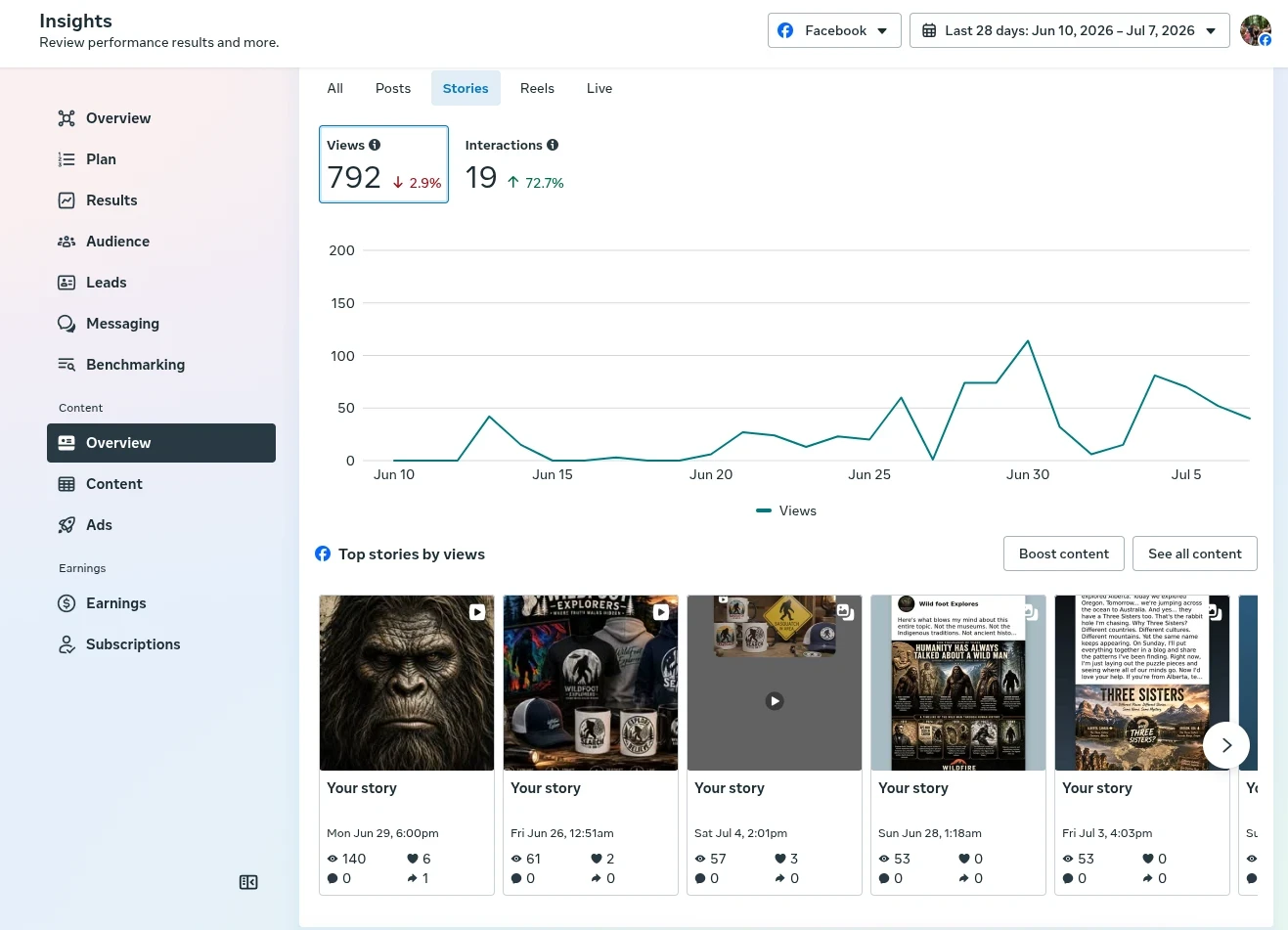This screenshot has height=930, width=1288.
Task: Open the profile avatar menu
Action: pyautogui.click(x=1255, y=30)
